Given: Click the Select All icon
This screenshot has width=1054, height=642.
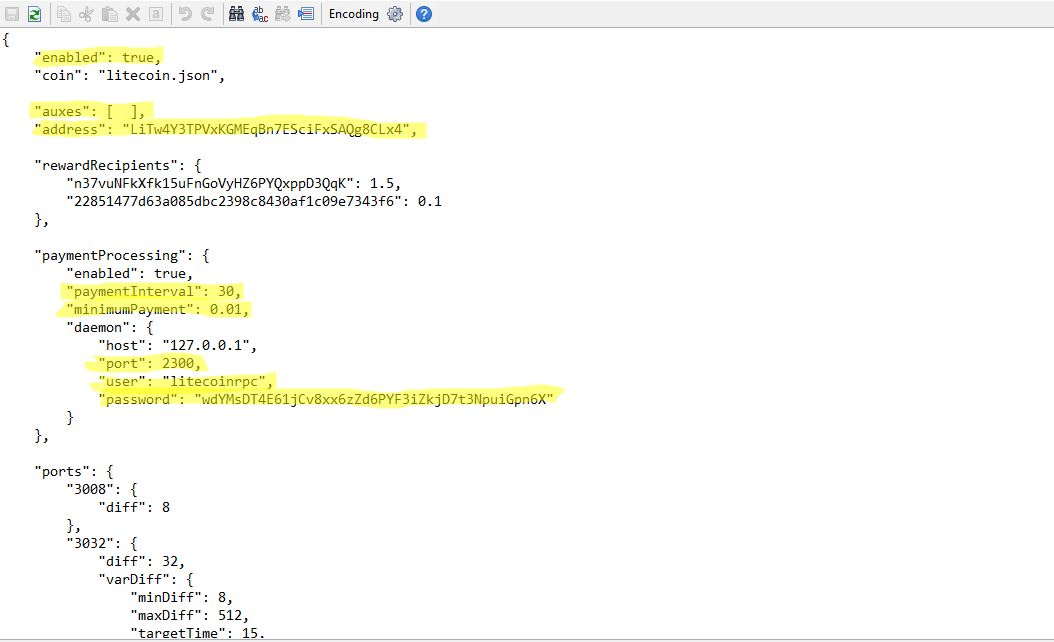Looking at the screenshot, I should [x=156, y=14].
